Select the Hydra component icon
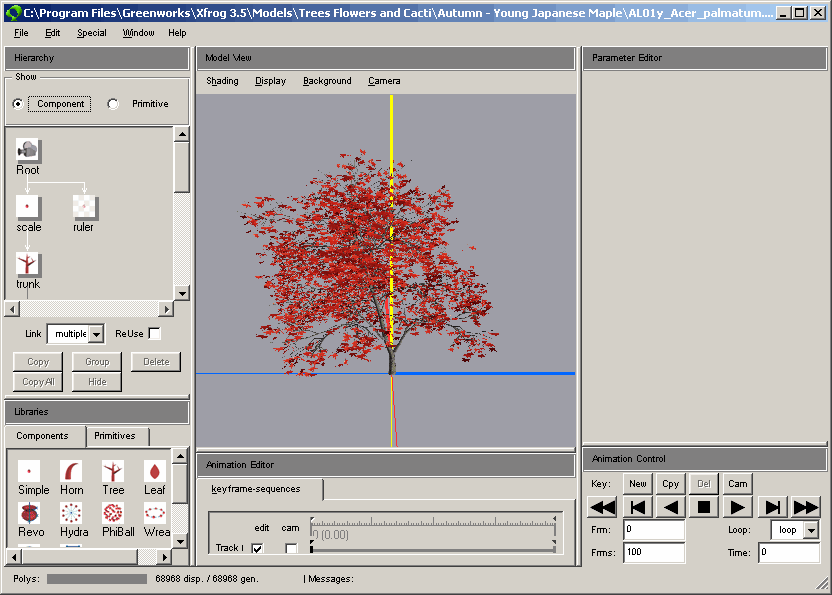This screenshot has height=595, width=832. [x=71, y=513]
